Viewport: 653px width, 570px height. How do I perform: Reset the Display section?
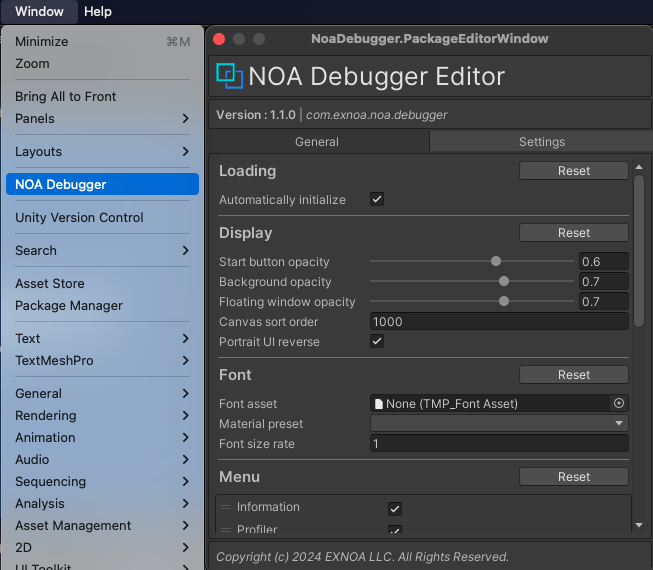[x=574, y=233]
